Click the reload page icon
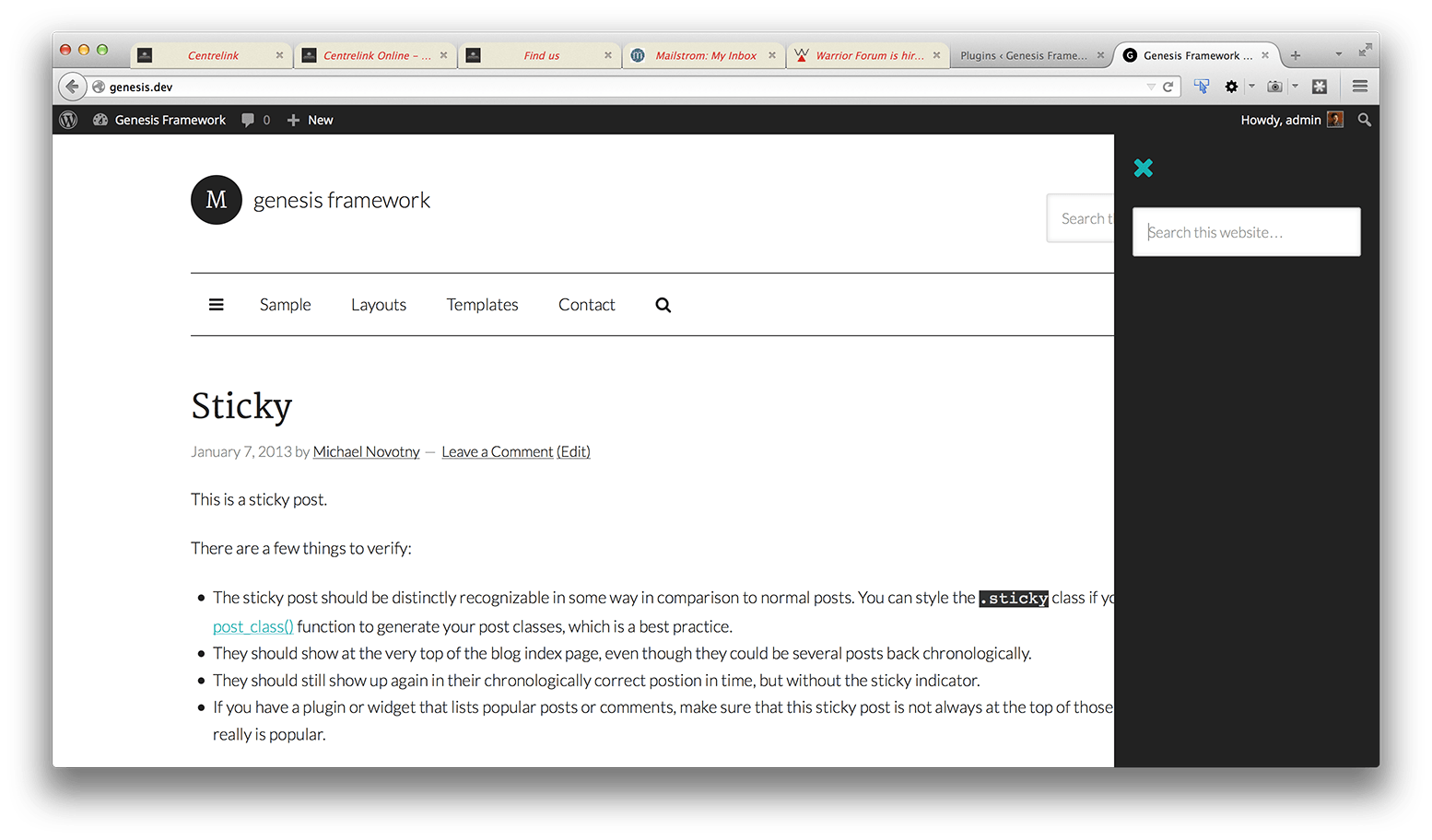This screenshot has height=840, width=1432. point(1168,87)
